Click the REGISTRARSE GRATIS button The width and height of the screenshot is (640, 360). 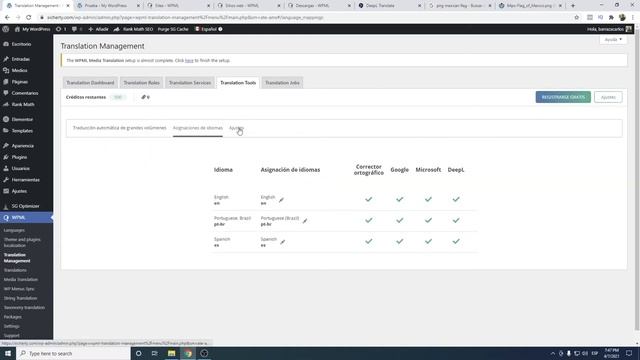(x=563, y=97)
